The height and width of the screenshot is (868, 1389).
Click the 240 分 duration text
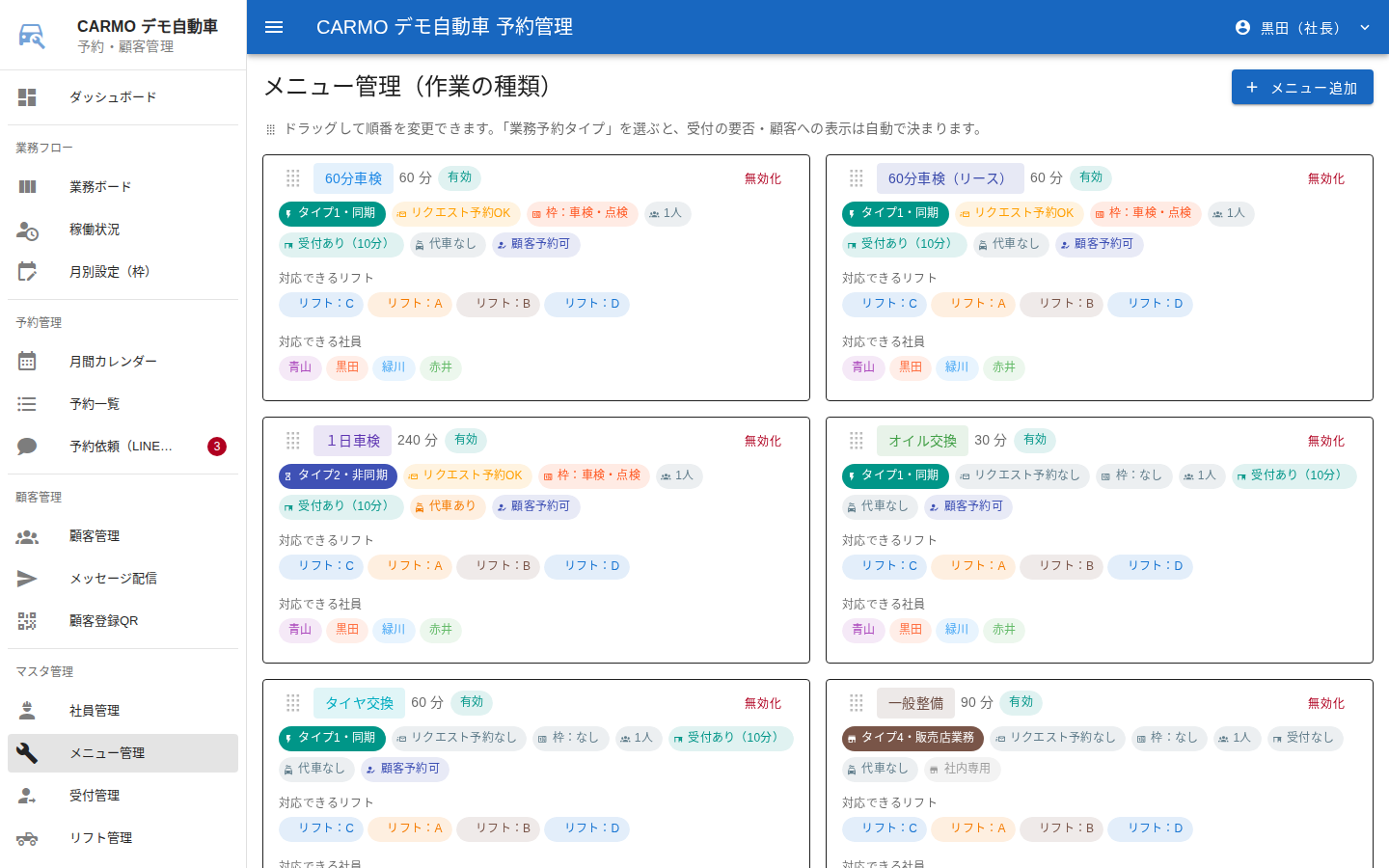coord(418,440)
